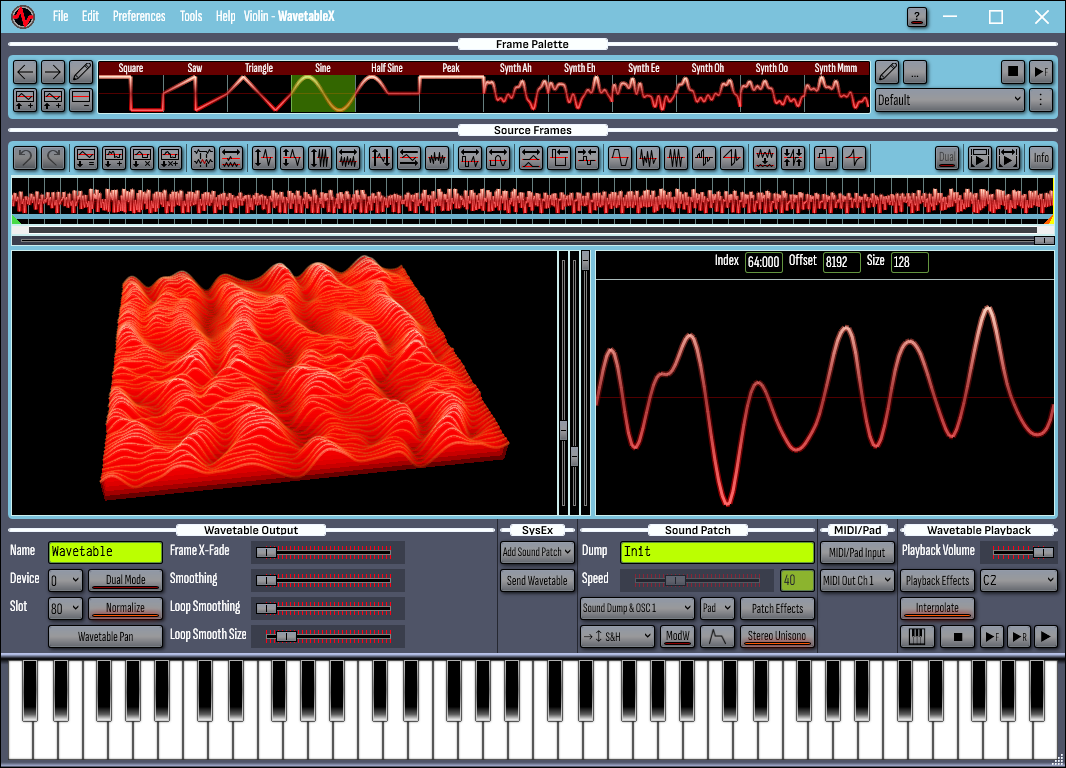The height and width of the screenshot is (768, 1066).
Task: Open the Slot dropdown showing 80
Action: tap(65, 608)
